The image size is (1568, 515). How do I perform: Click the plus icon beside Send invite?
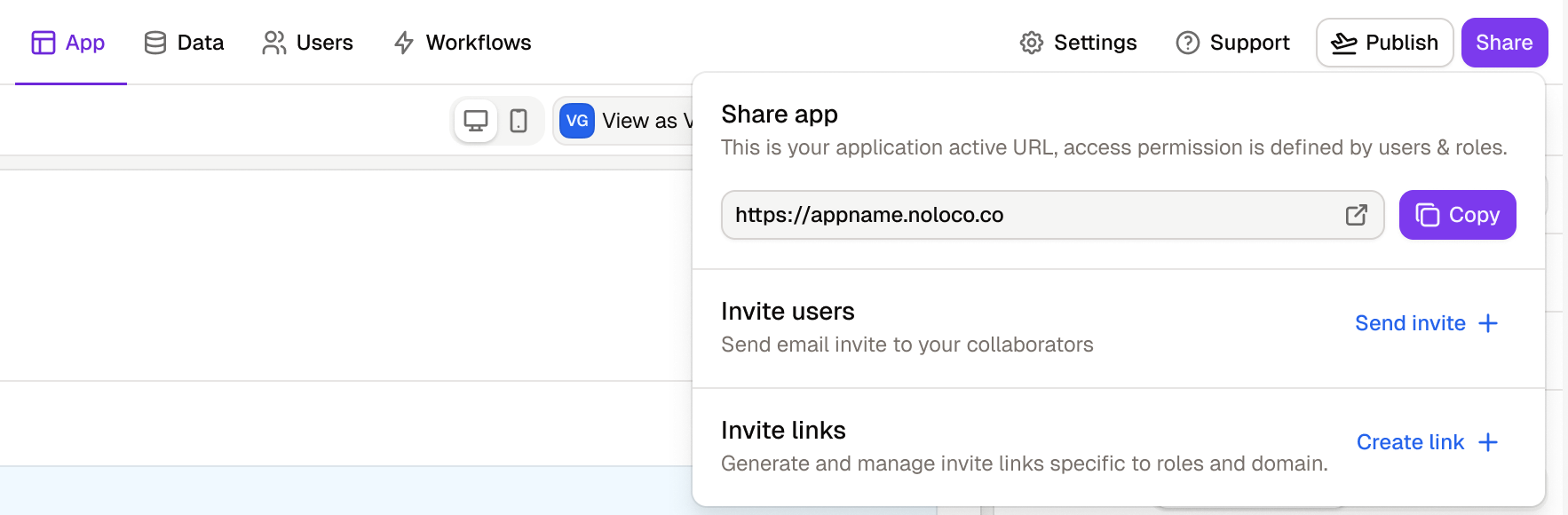pyautogui.click(x=1488, y=323)
